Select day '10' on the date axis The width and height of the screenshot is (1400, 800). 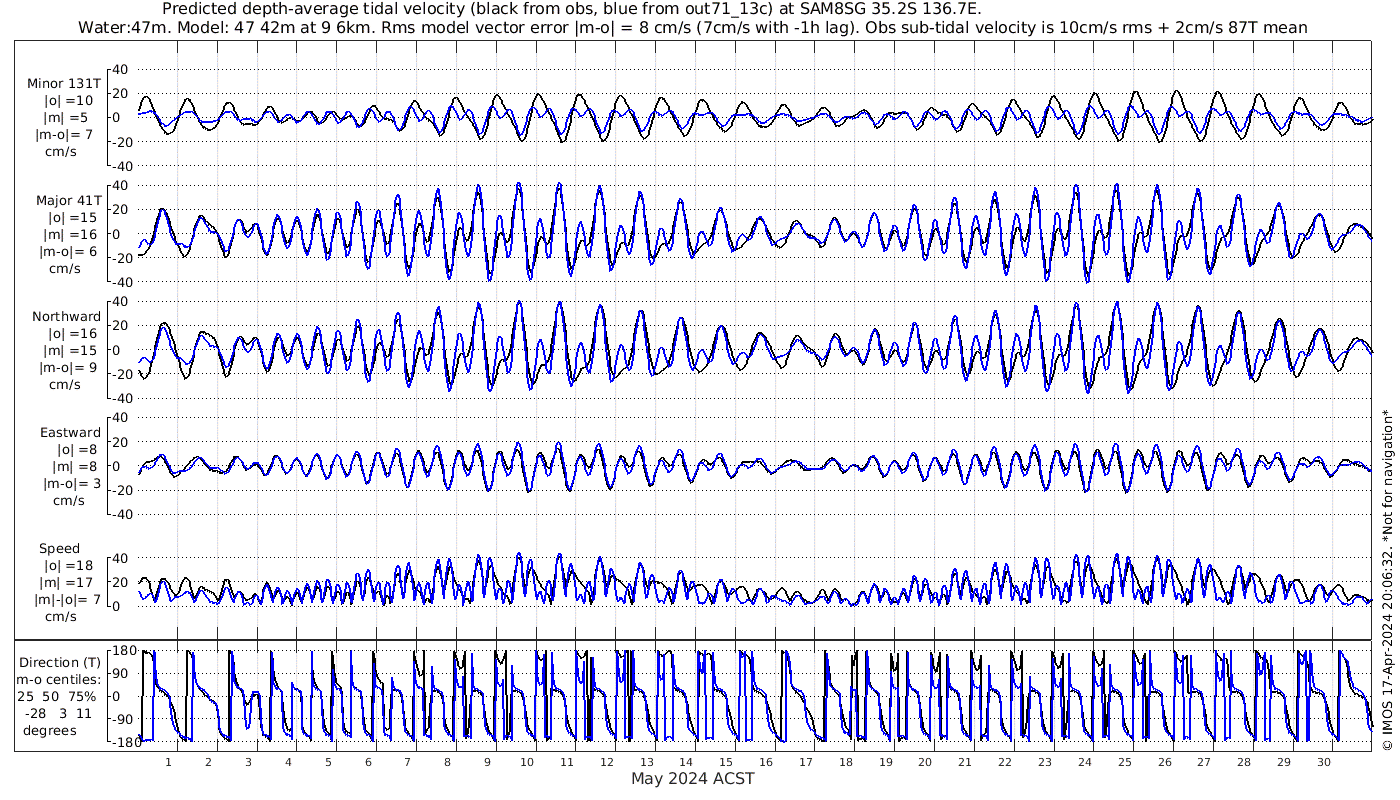[x=526, y=762]
